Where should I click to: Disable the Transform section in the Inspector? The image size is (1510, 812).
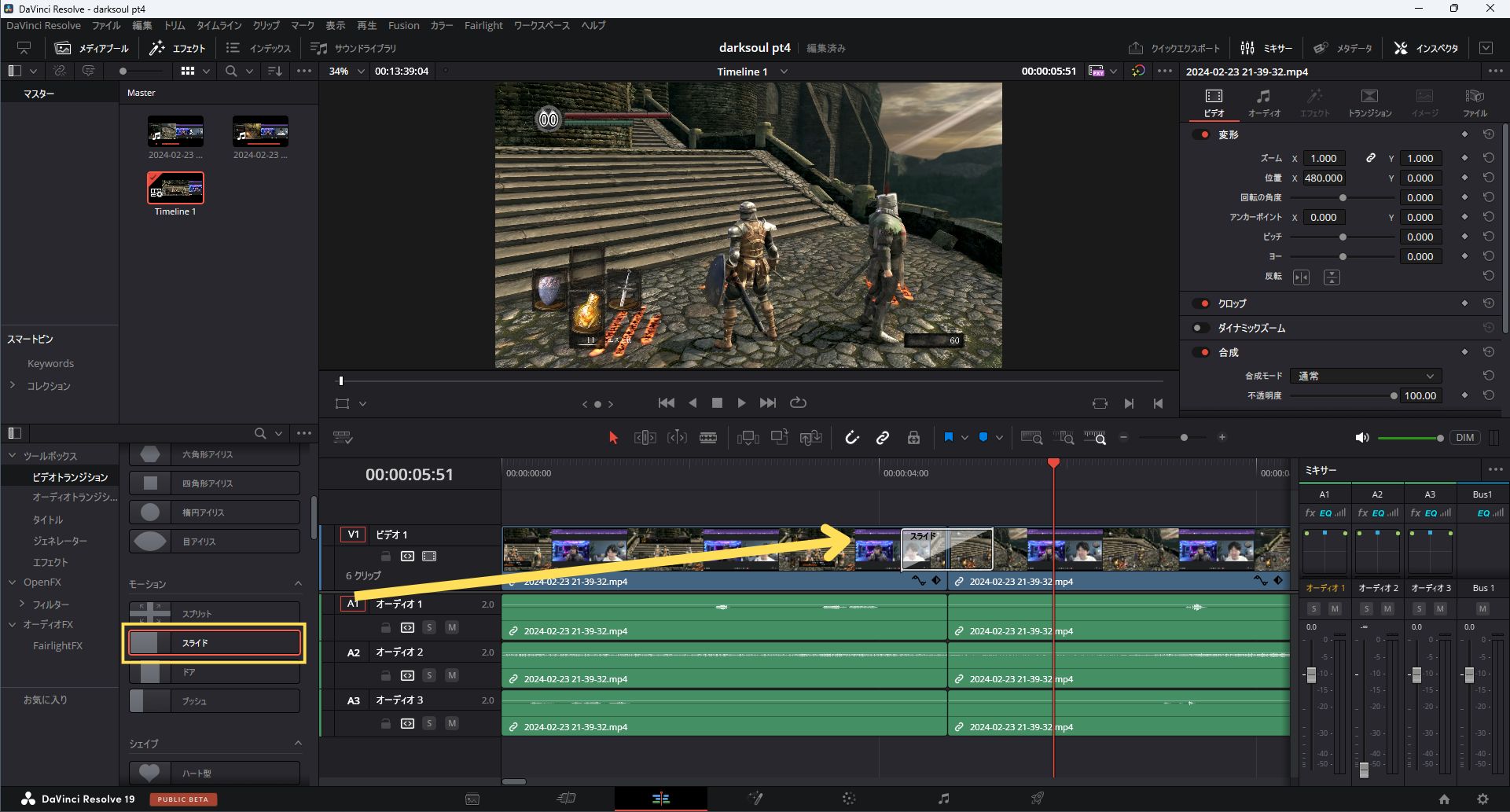pos(1201,134)
